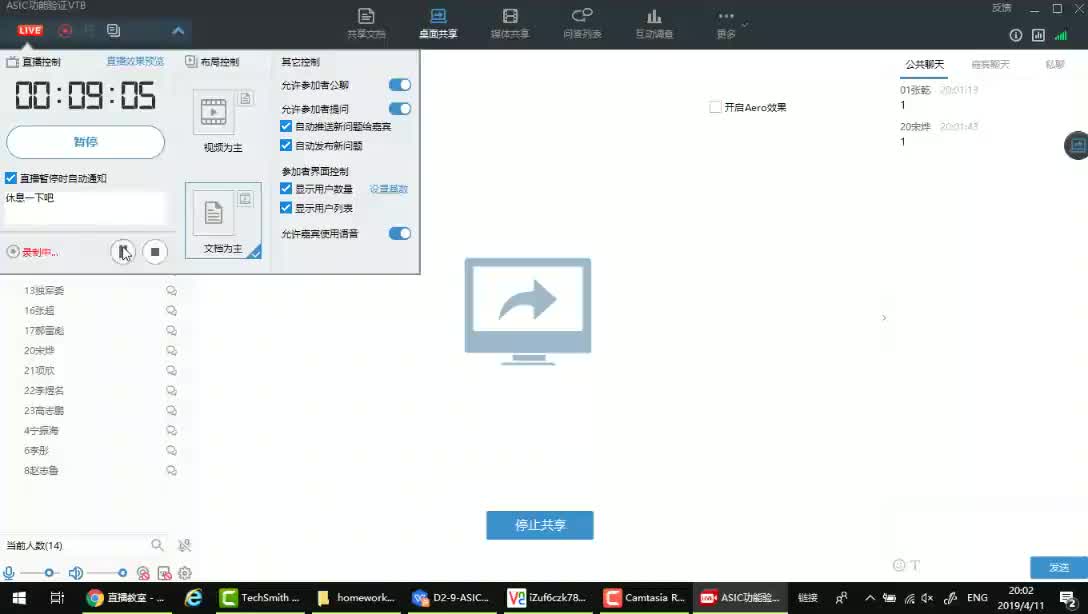Click the 停止共享 stop sharing button
The image size is (1088, 614).
coord(540,525)
